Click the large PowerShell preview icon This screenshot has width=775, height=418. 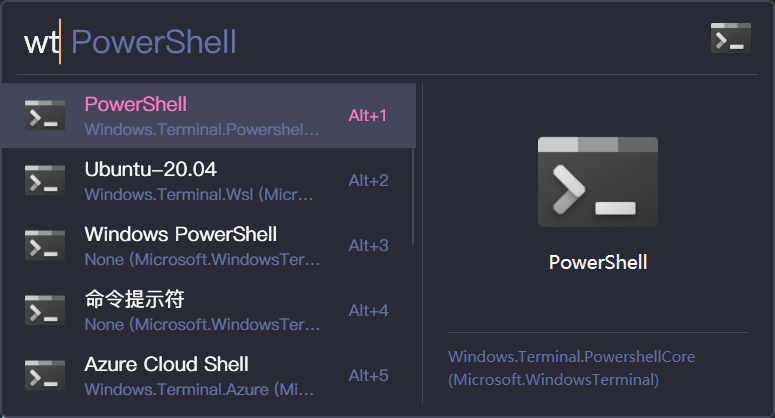(x=598, y=182)
